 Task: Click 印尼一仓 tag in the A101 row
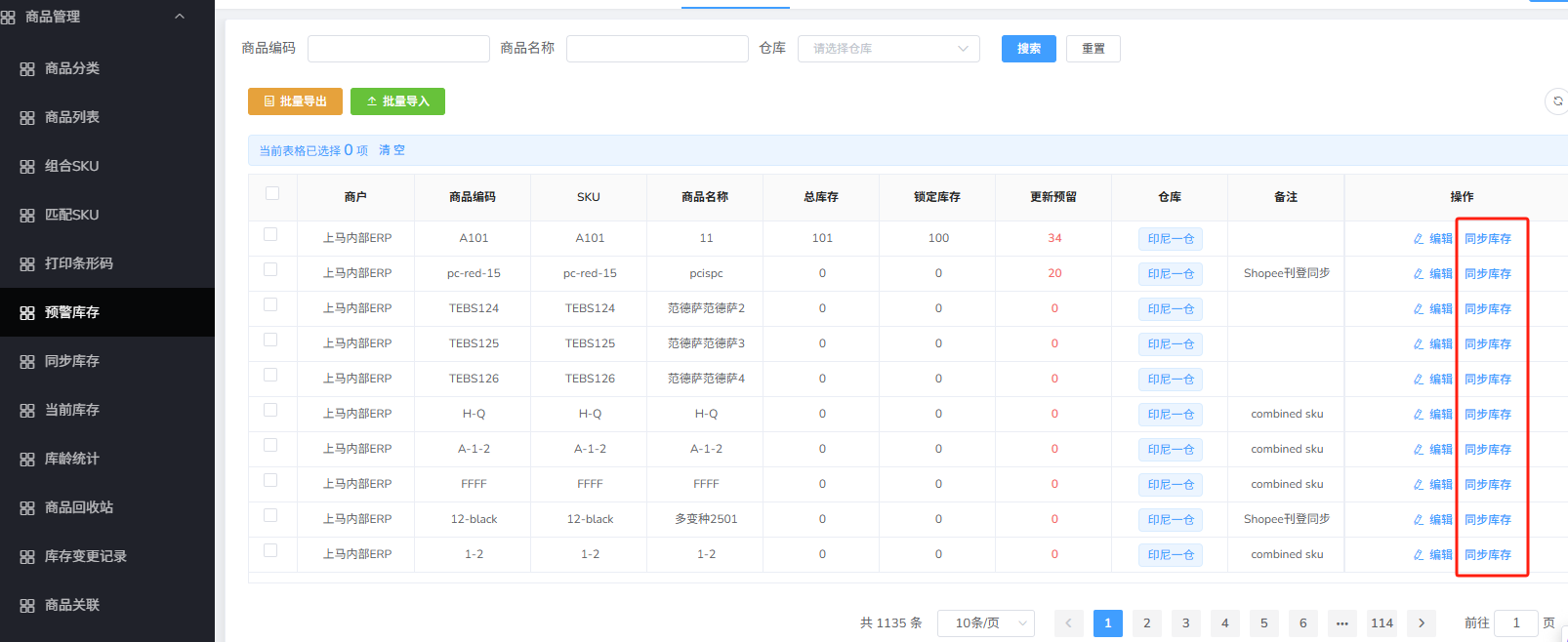click(1171, 239)
